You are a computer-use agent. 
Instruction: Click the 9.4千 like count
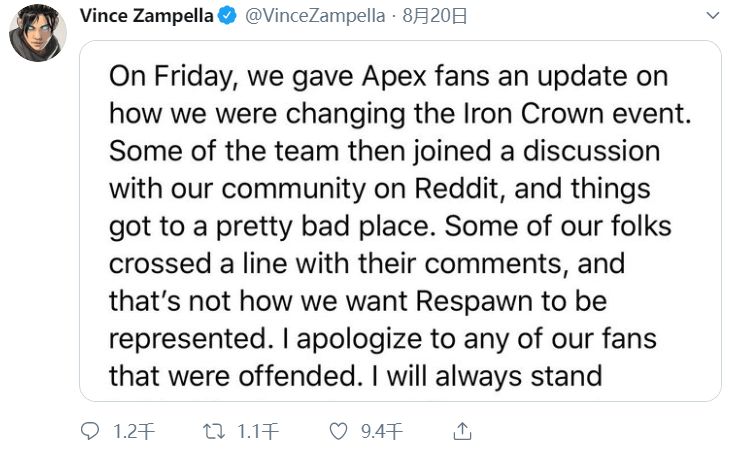click(x=381, y=431)
